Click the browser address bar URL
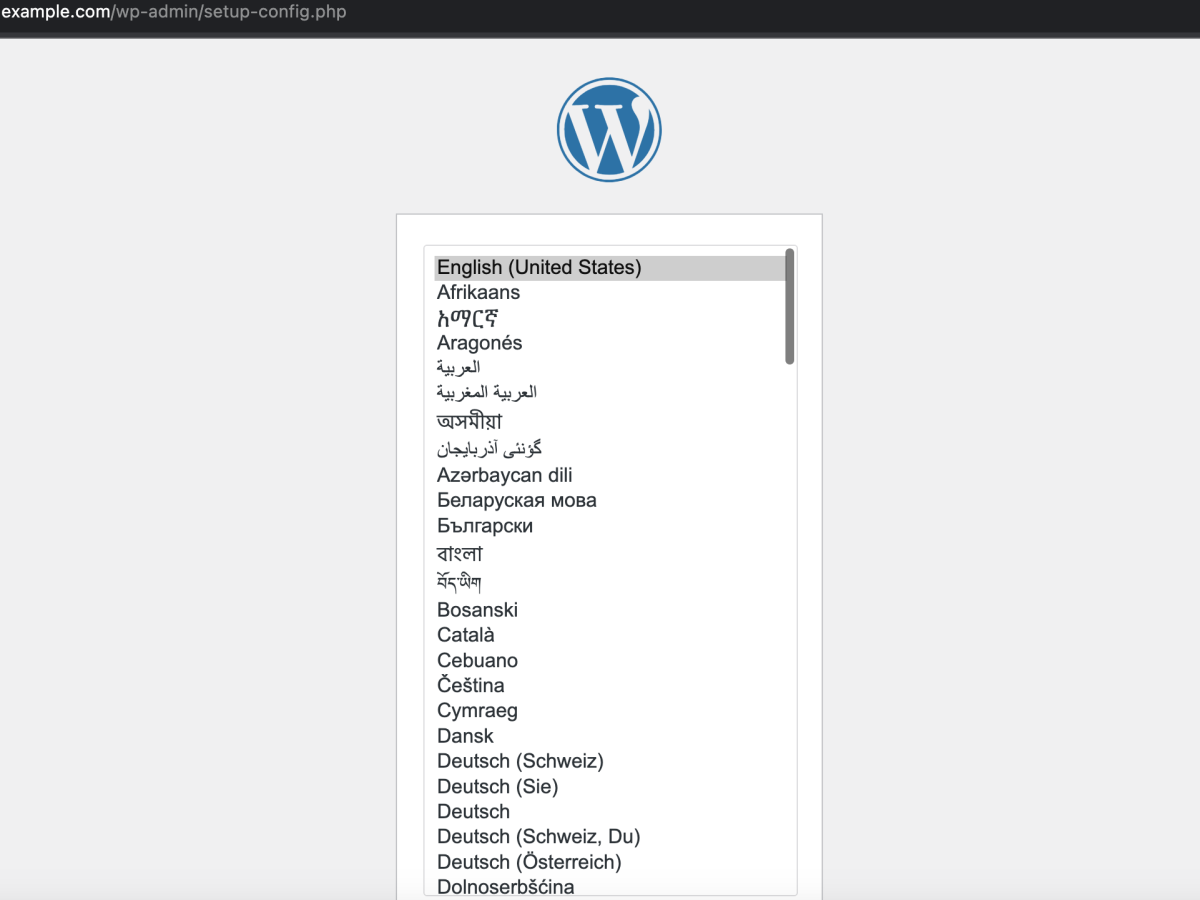The height and width of the screenshot is (900, 1200). 174,14
